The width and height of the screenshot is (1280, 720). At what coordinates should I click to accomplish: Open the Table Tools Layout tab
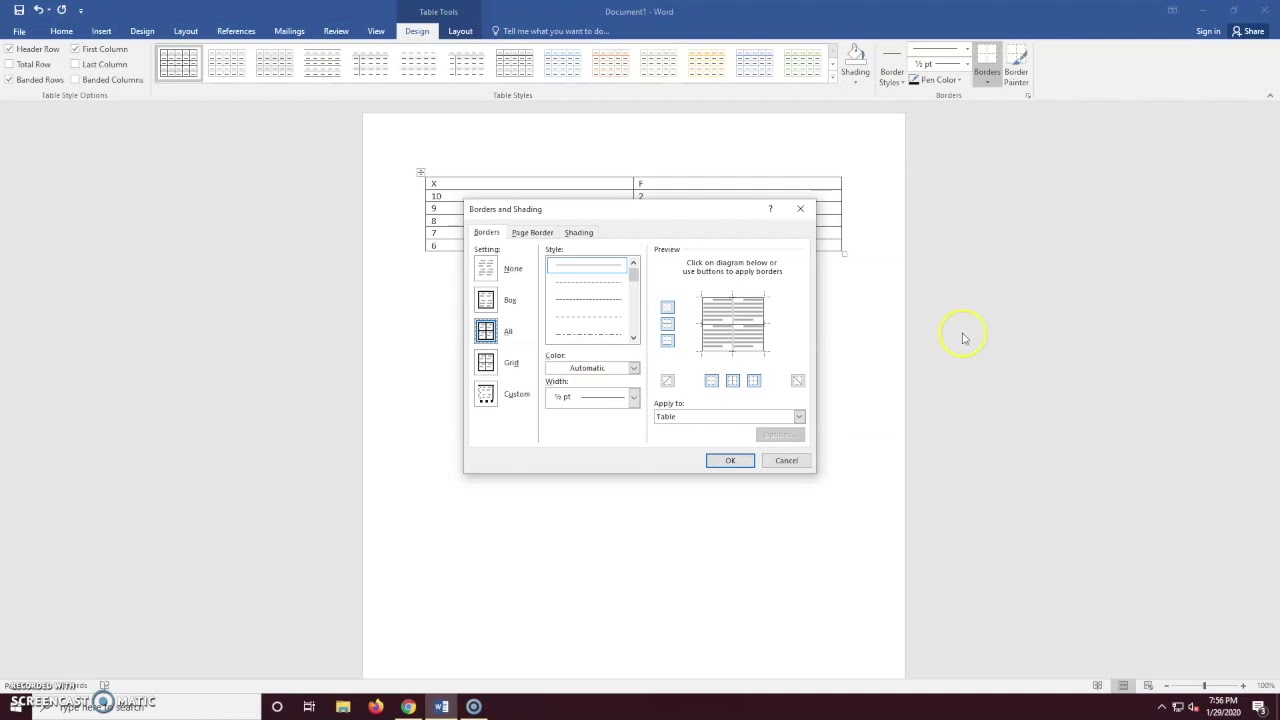(460, 31)
